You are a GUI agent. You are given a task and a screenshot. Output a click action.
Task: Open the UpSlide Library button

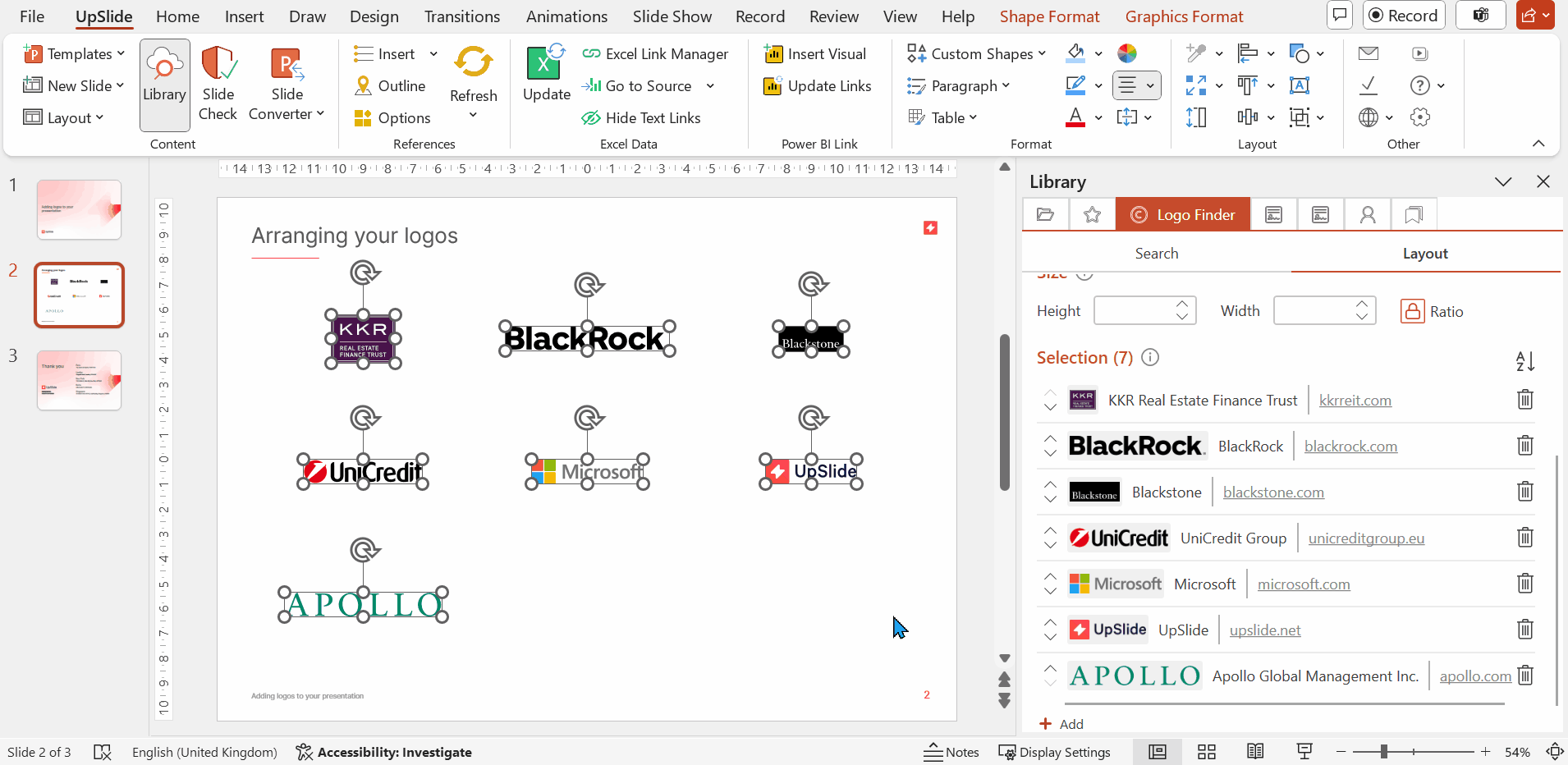(164, 85)
